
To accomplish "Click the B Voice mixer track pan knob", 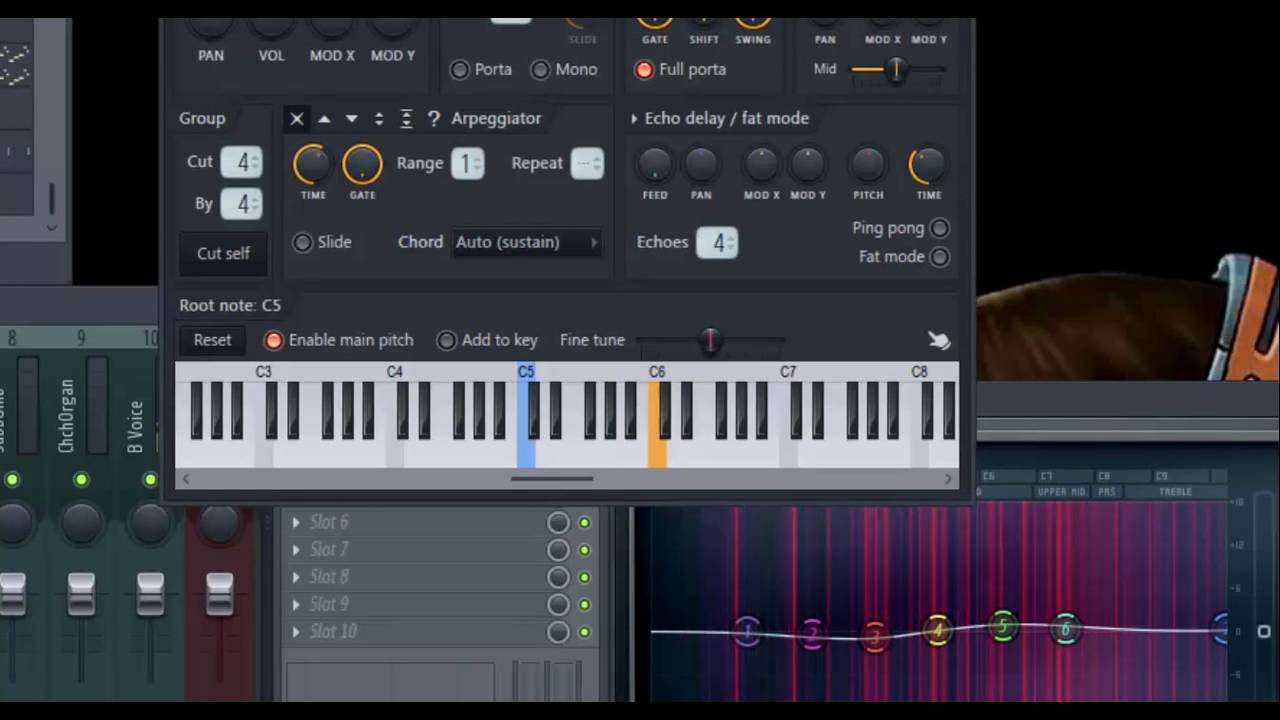I will coord(150,522).
